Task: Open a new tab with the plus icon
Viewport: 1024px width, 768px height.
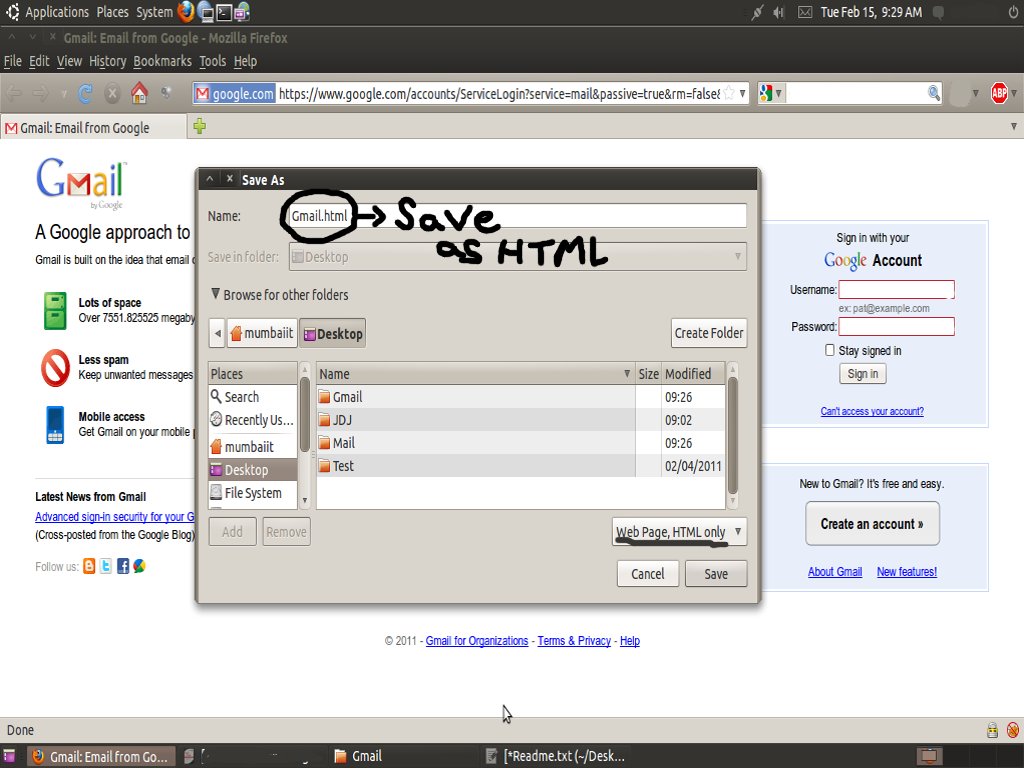Action: [x=199, y=126]
